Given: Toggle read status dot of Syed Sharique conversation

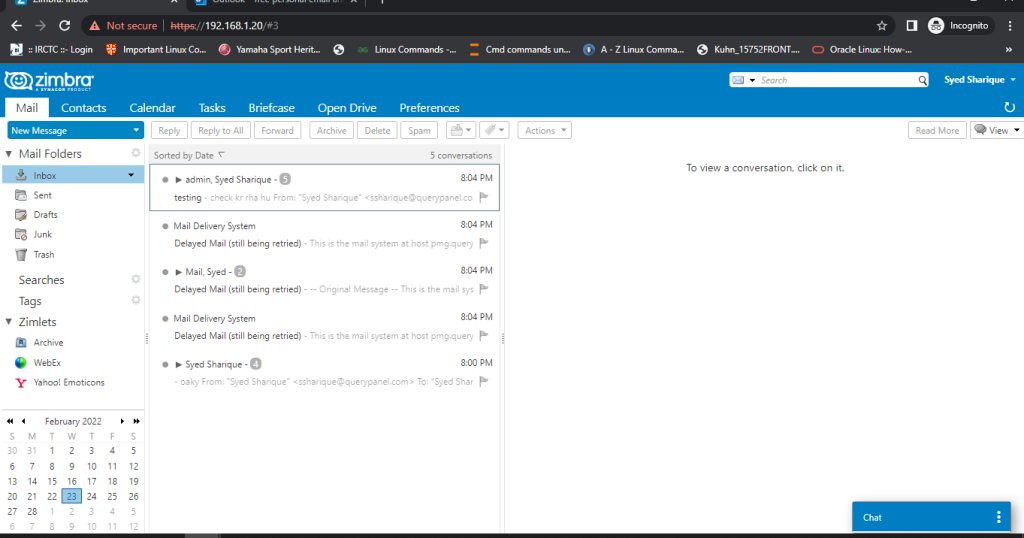Looking at the screenshot, I should click(x=165, y=364).
